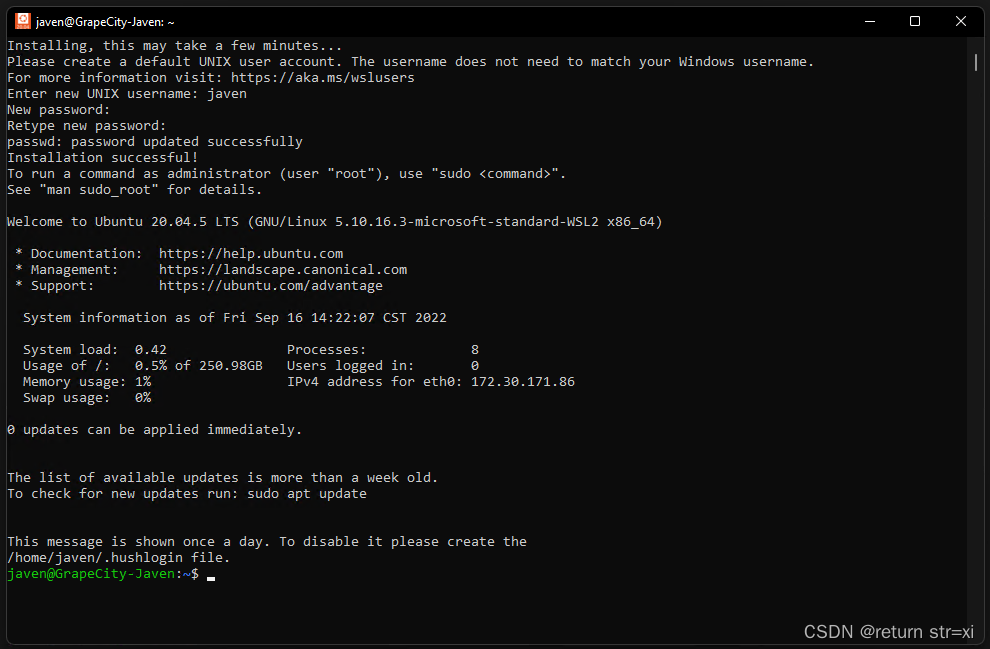Click the window close button

coord(960,20)
